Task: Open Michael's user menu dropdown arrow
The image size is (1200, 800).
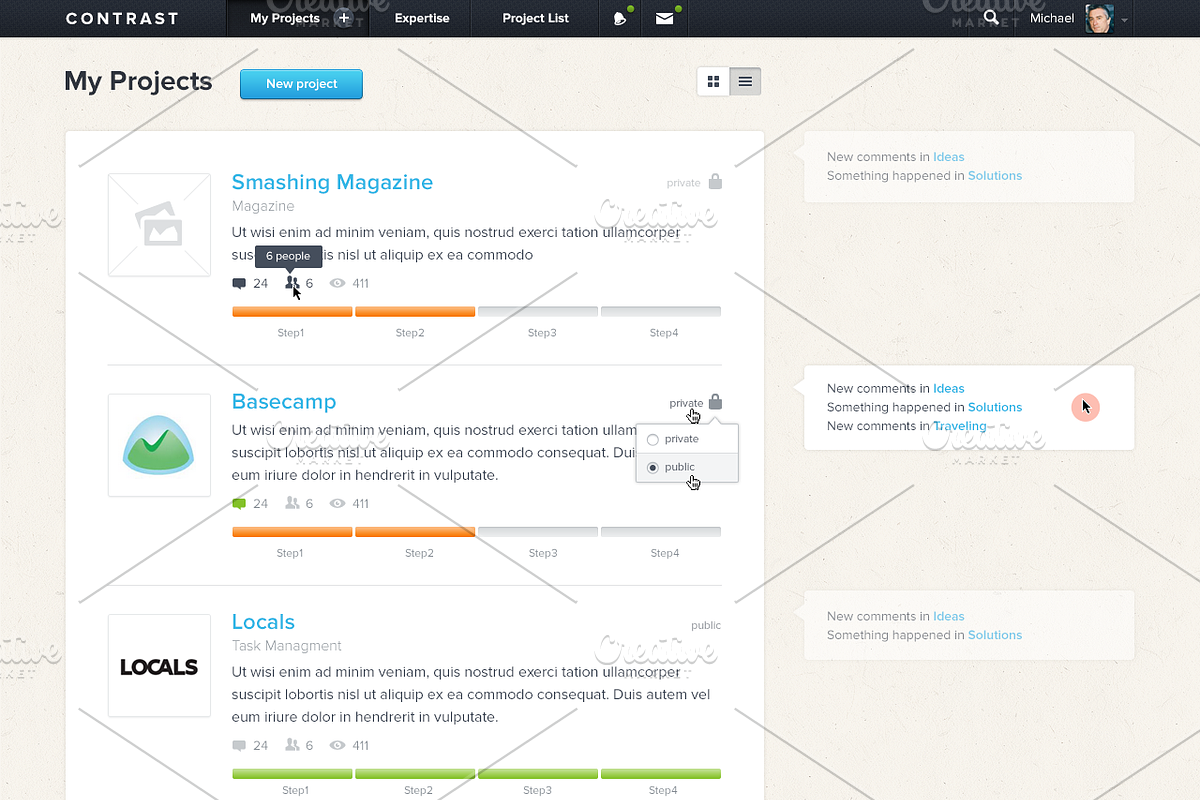Action: pos(1125,19)
